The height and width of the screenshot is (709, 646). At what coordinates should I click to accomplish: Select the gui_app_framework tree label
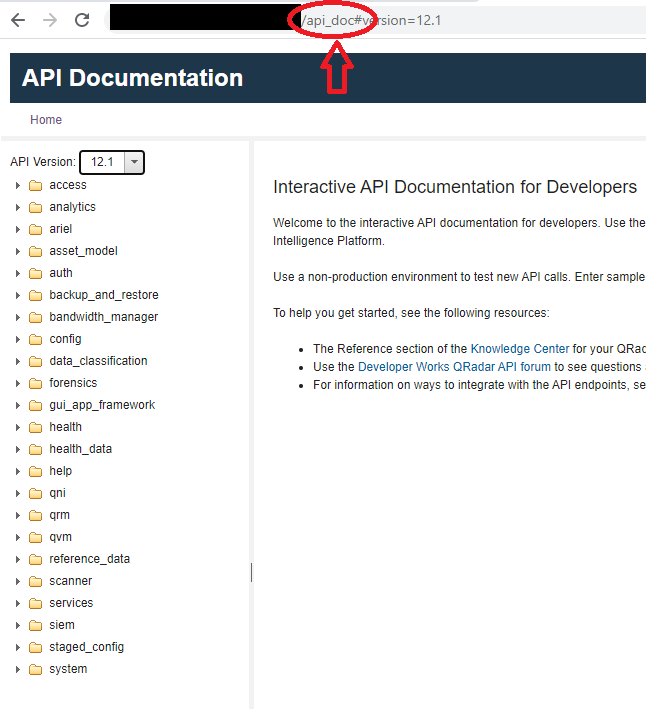pos(102,405)
